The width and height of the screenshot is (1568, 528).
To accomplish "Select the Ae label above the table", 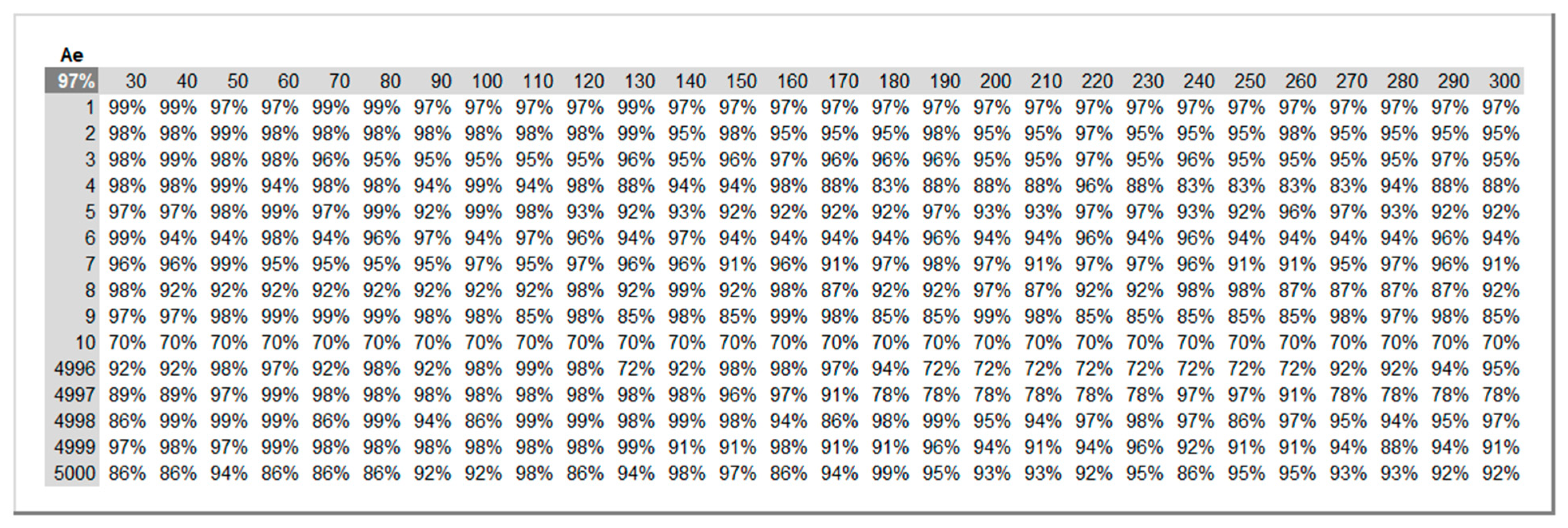I will click(x=71, y=56).
